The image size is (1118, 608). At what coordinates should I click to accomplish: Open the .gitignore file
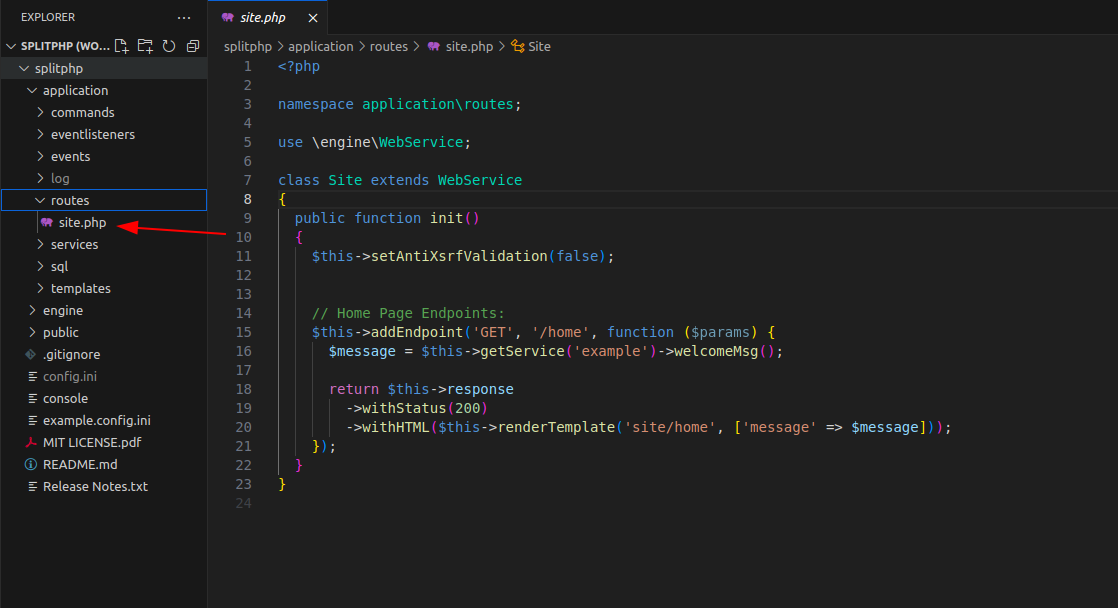tap(72, 354)
